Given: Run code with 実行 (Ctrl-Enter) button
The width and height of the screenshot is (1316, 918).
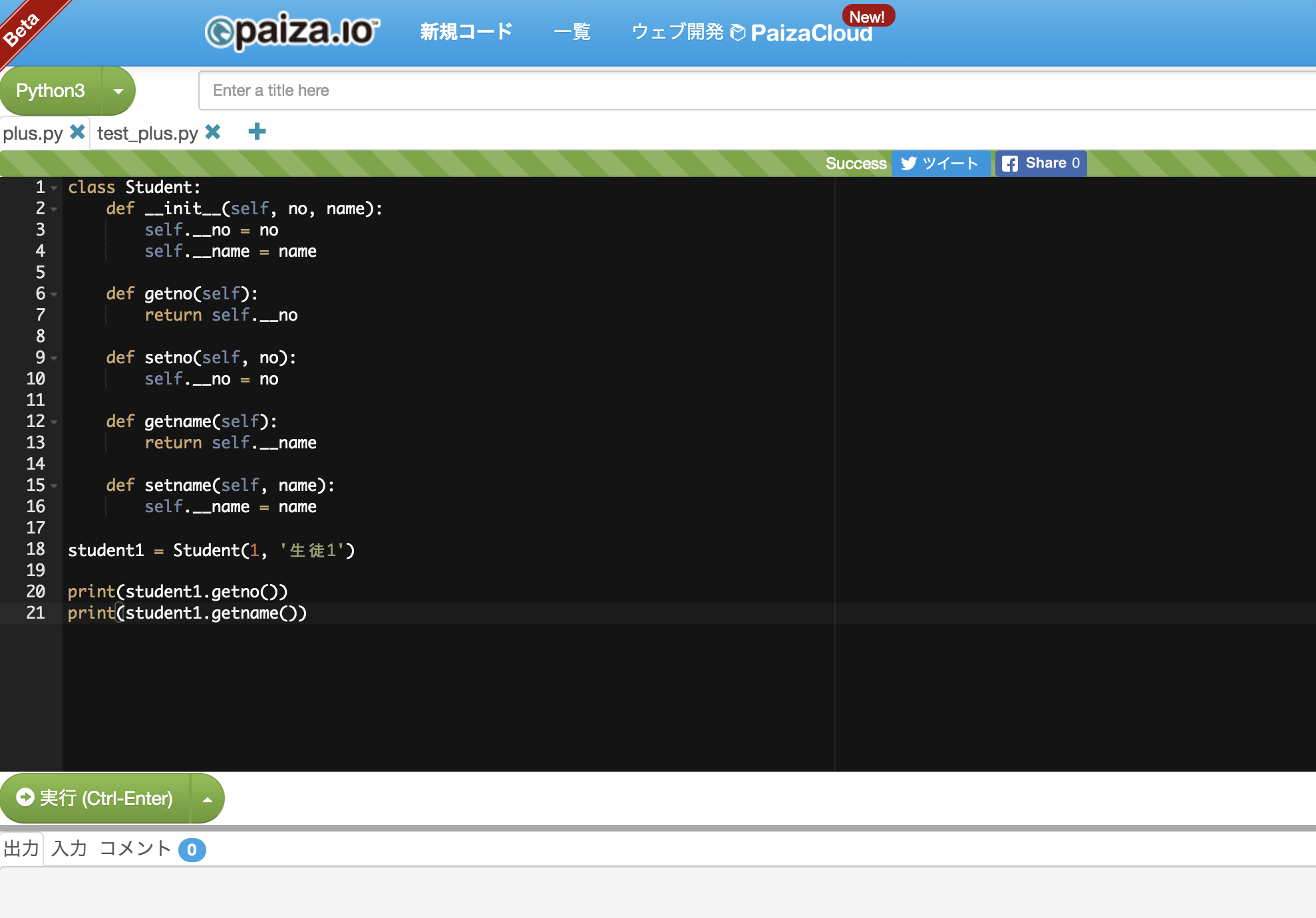Looking at the screenshot, I should pyautogui.click(x=94, y=798).
